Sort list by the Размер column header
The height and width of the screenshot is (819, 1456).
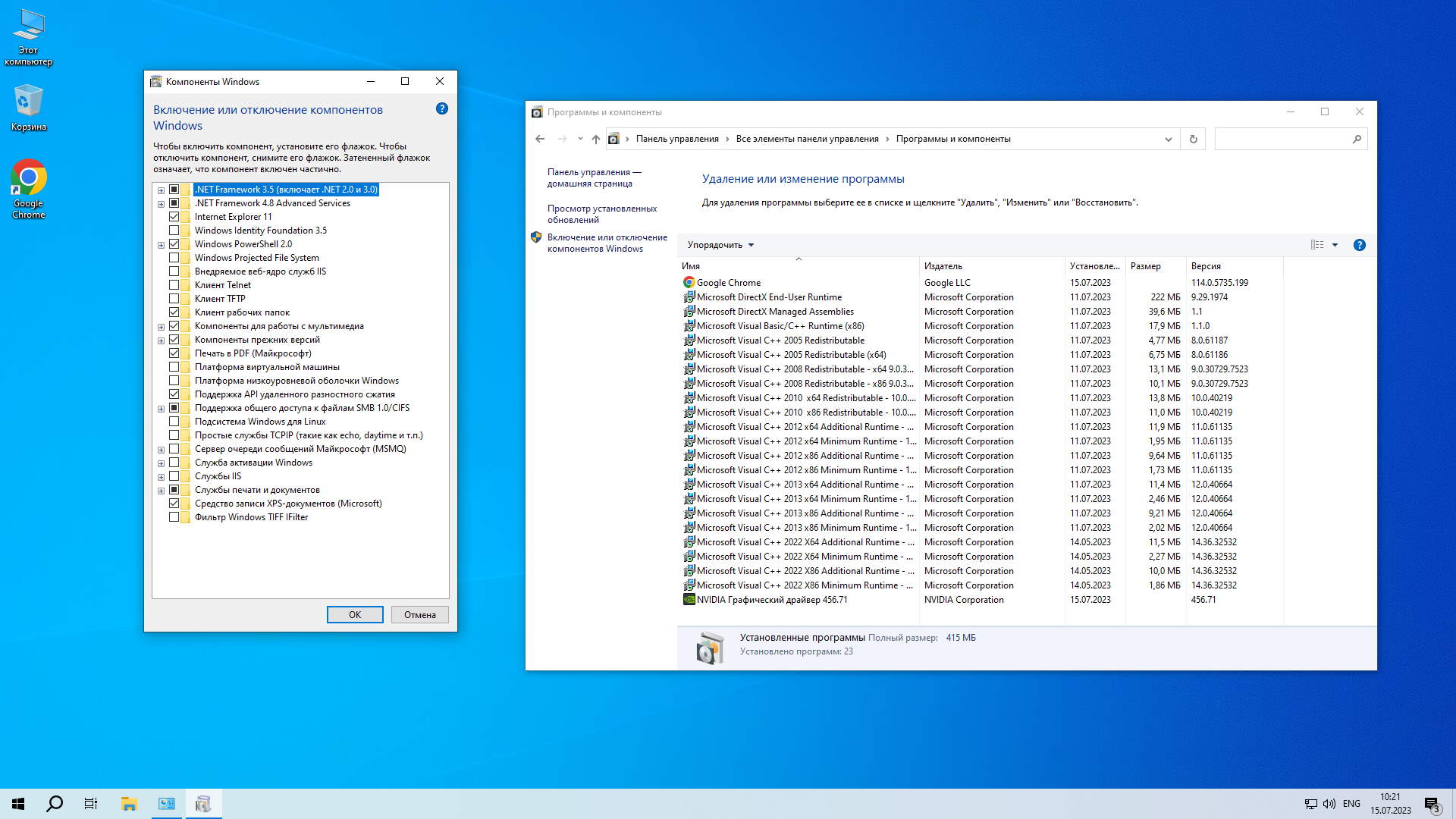click(x=1145, y=266)
